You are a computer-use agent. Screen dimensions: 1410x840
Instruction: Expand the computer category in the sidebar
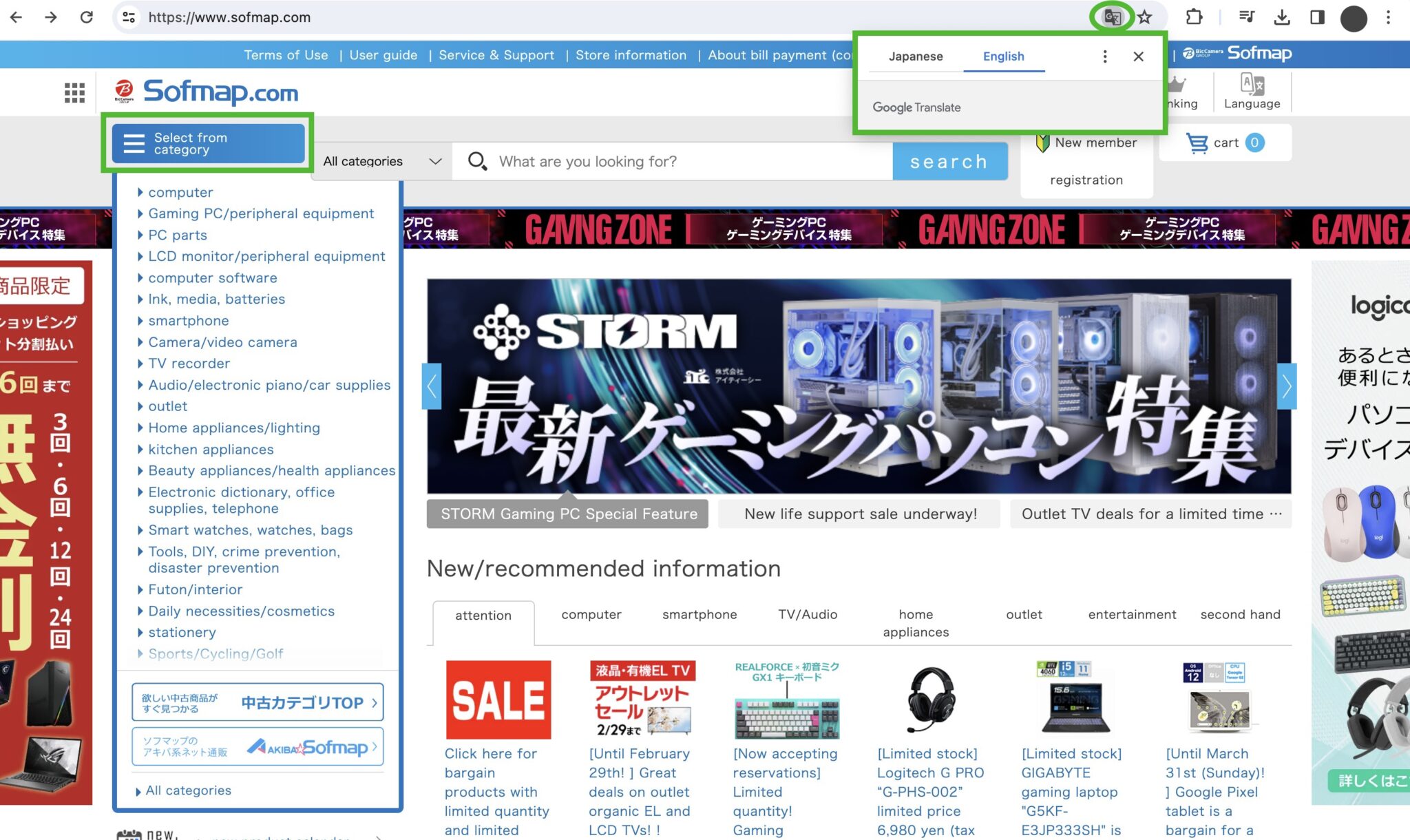coord(180,192)
